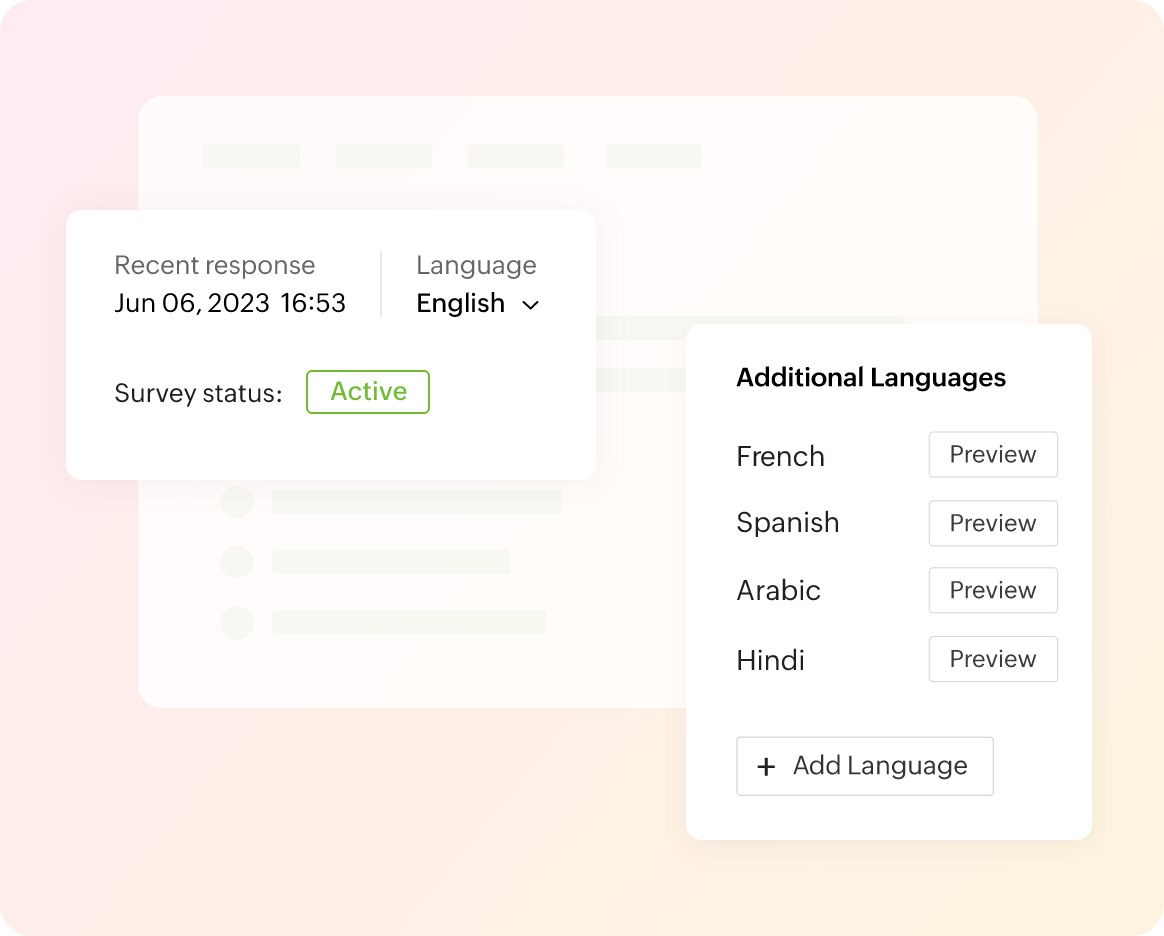1164x936 pixels.
Task: Open Preview for the Hindi language
Action: coord(992,659)
